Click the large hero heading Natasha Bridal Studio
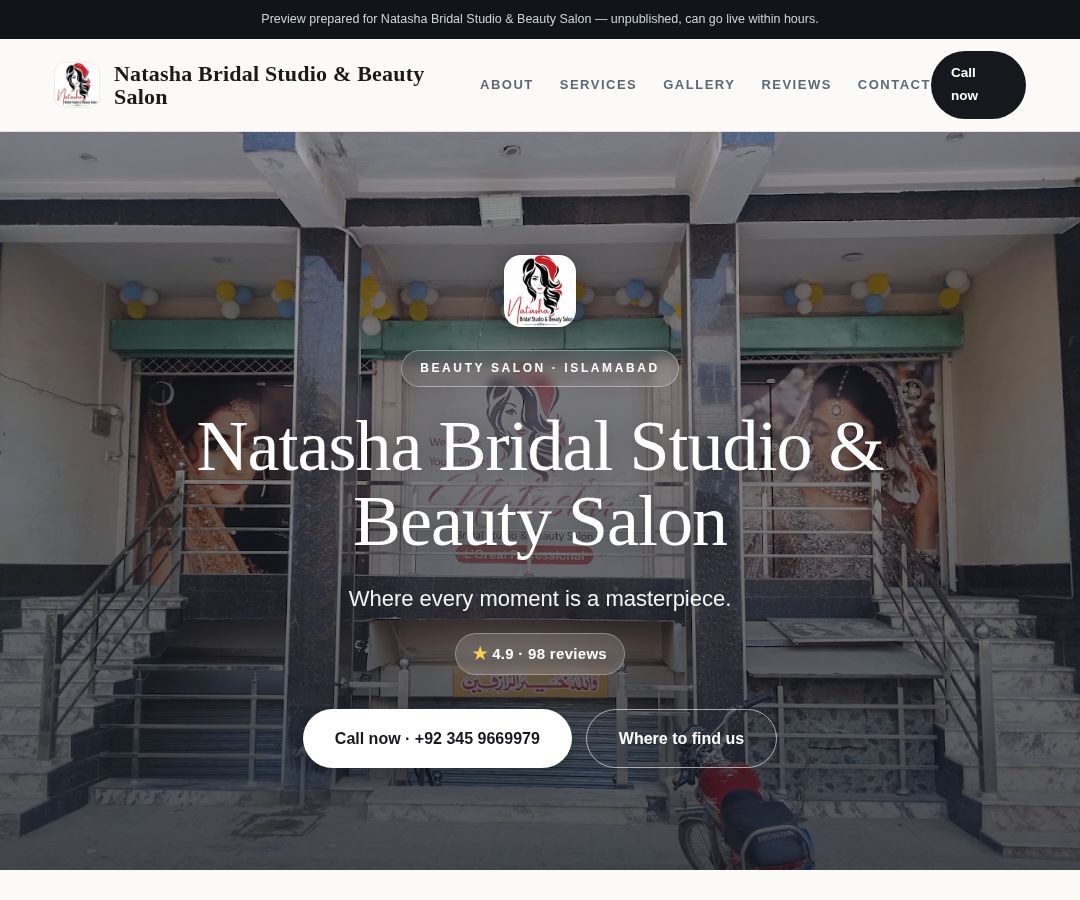This screenshot has width=1080, height=900. pos(540,484)
